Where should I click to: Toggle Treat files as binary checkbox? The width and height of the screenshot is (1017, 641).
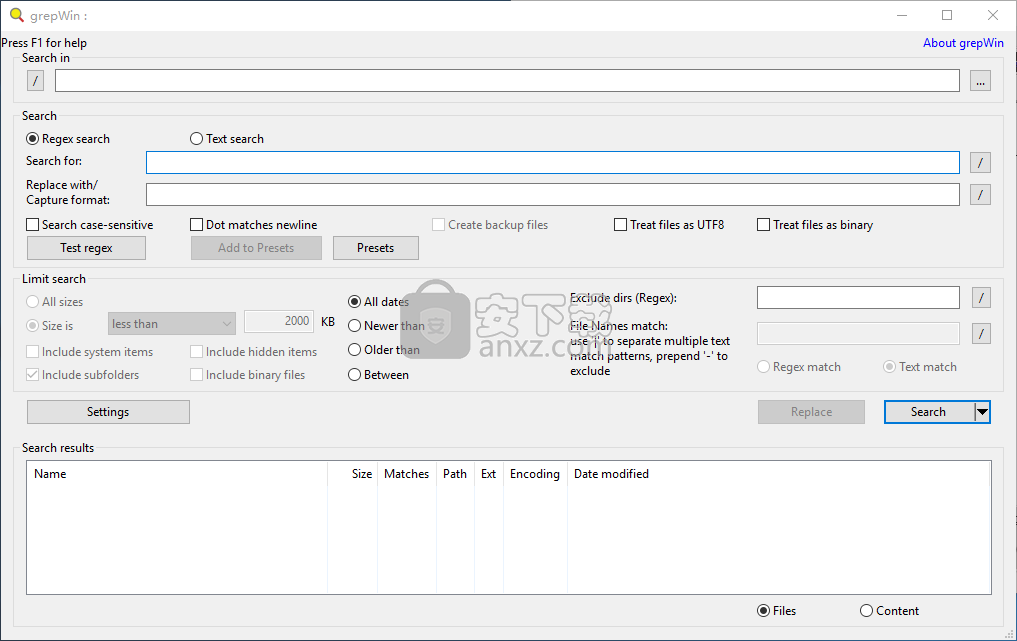(815, 224)
